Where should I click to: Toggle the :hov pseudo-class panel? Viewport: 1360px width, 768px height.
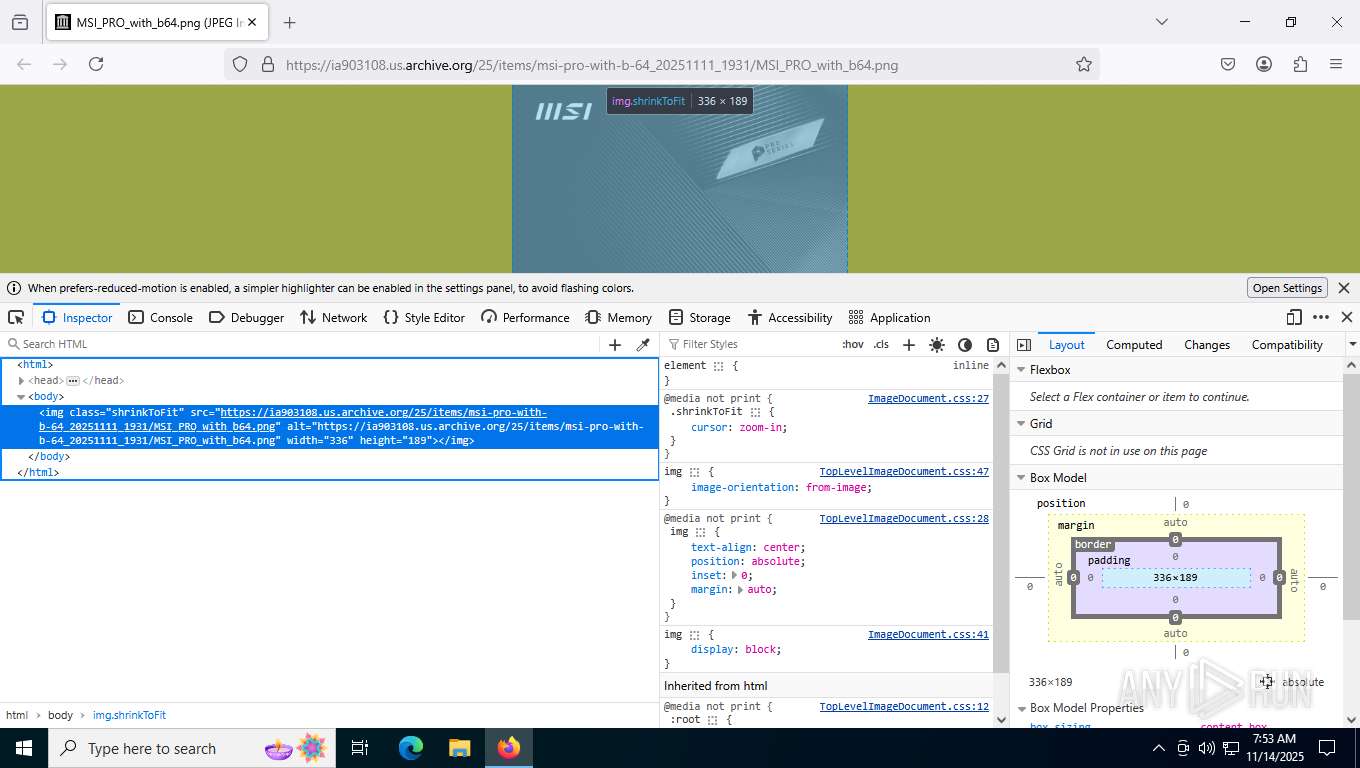tap(852, 344)
